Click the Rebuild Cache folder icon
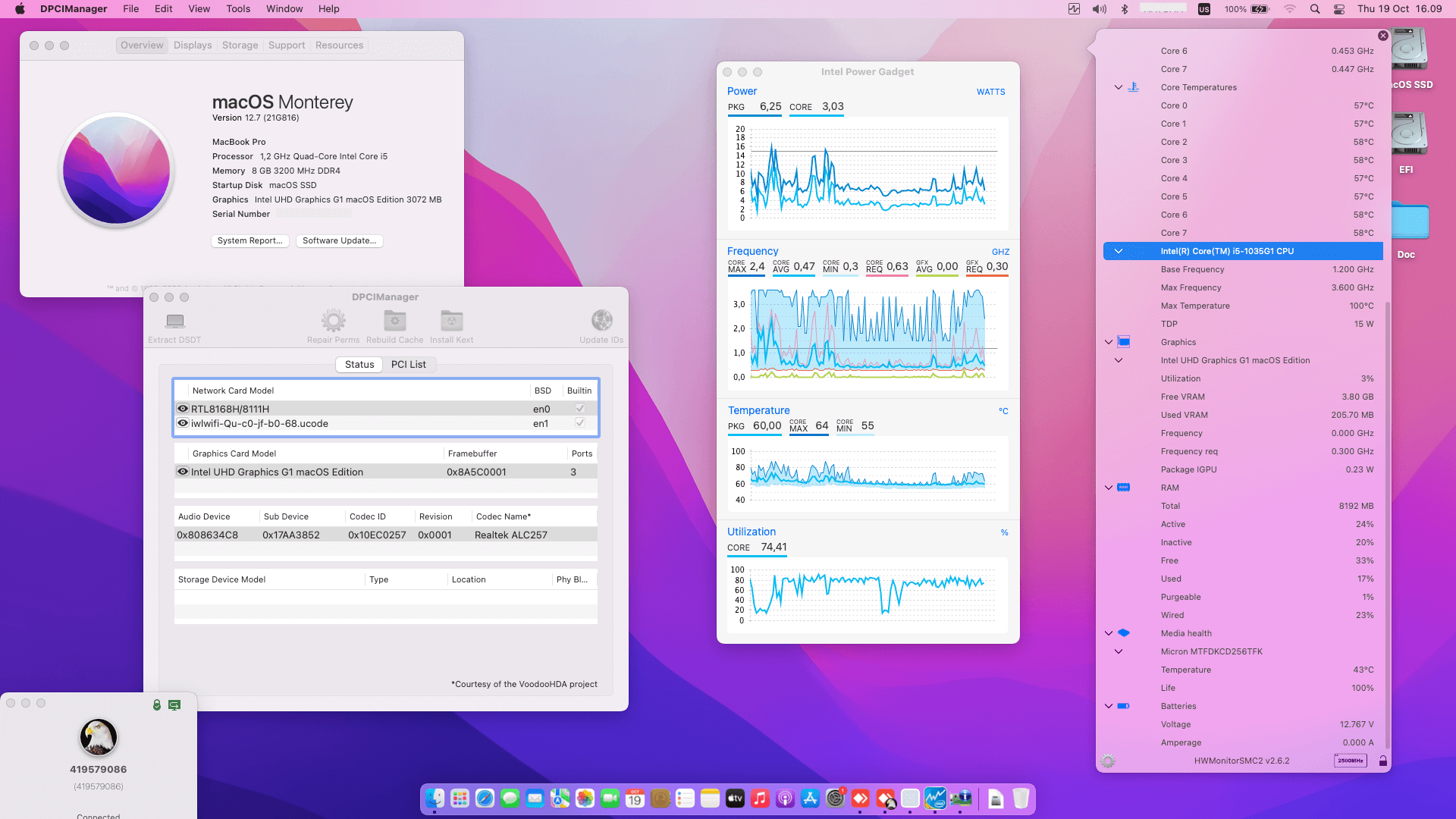Viewport: 1456px width, 819px height. [x=394, y=321]
